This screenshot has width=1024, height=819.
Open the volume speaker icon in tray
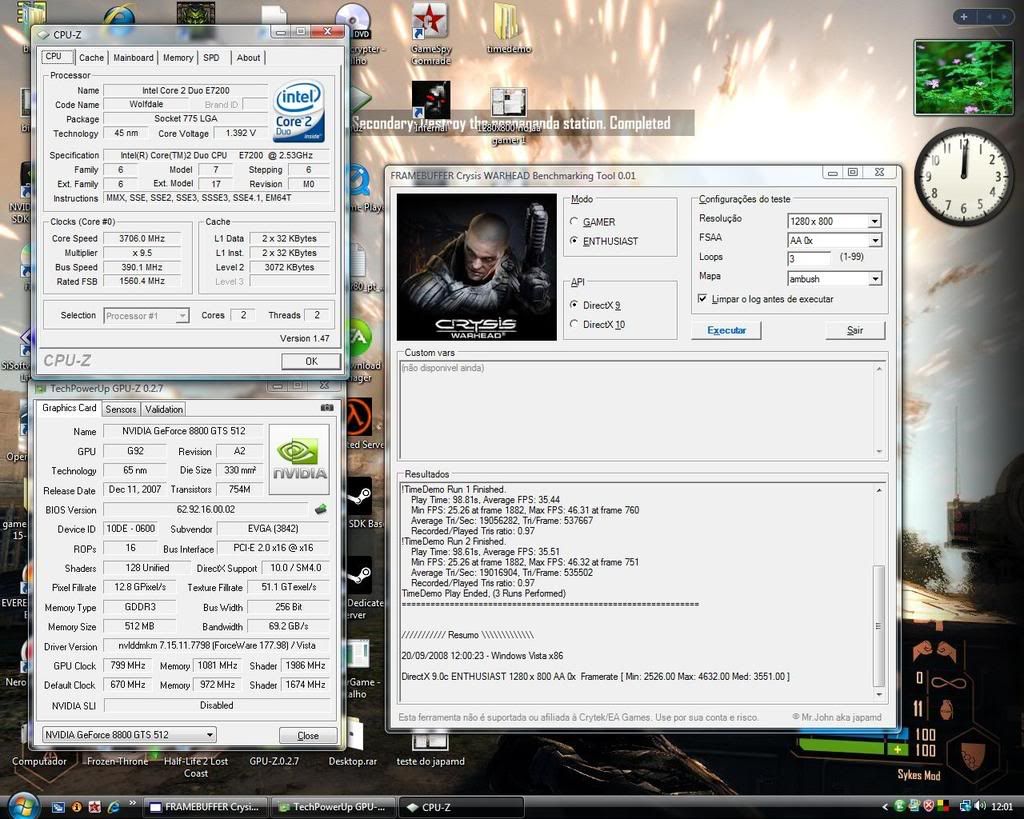(x=981, y=806)
